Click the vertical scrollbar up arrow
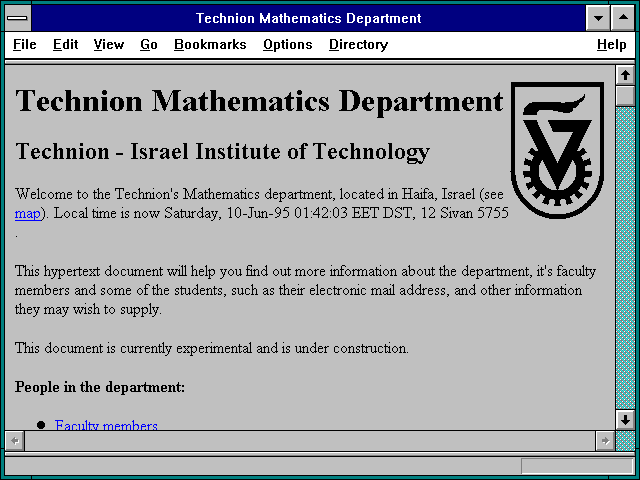The image size is (640, 480). 625,75
